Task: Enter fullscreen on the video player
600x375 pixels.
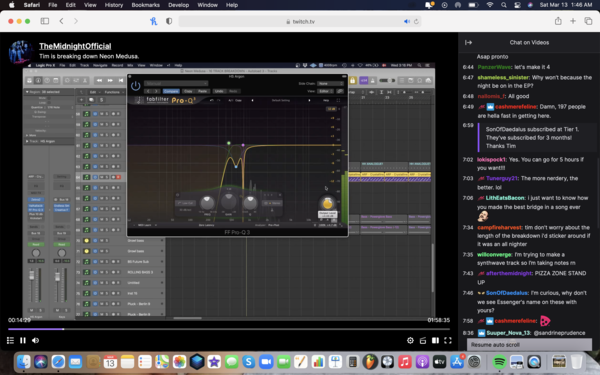Action: (448, 340)
